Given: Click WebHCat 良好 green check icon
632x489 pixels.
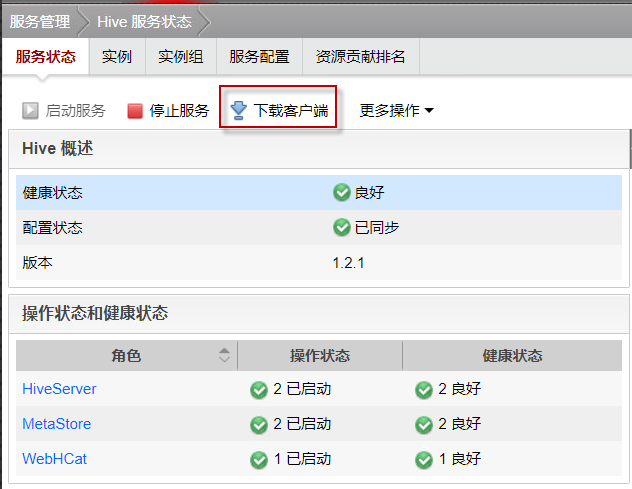Looking at the screenshot, I should tap(424, 460).
